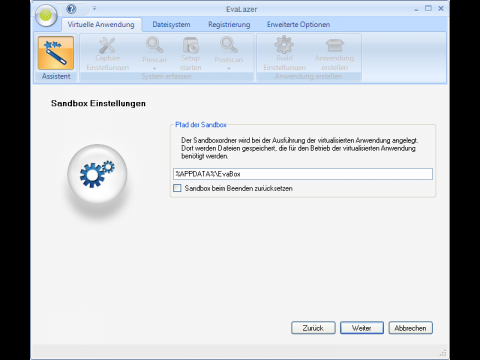Switch to the Virtuelle Anwendung tab
This screenshot has height=360, width=480.
pos(101,24)
